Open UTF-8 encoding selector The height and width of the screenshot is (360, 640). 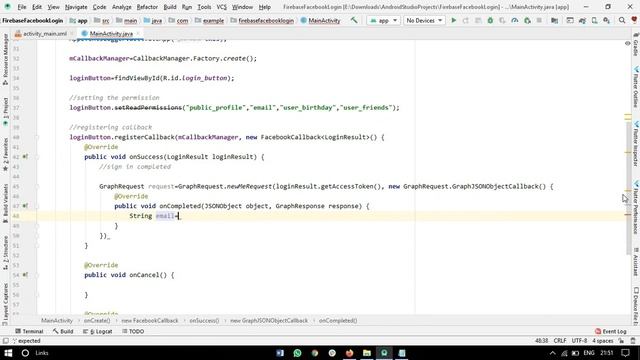pos(579,341)
